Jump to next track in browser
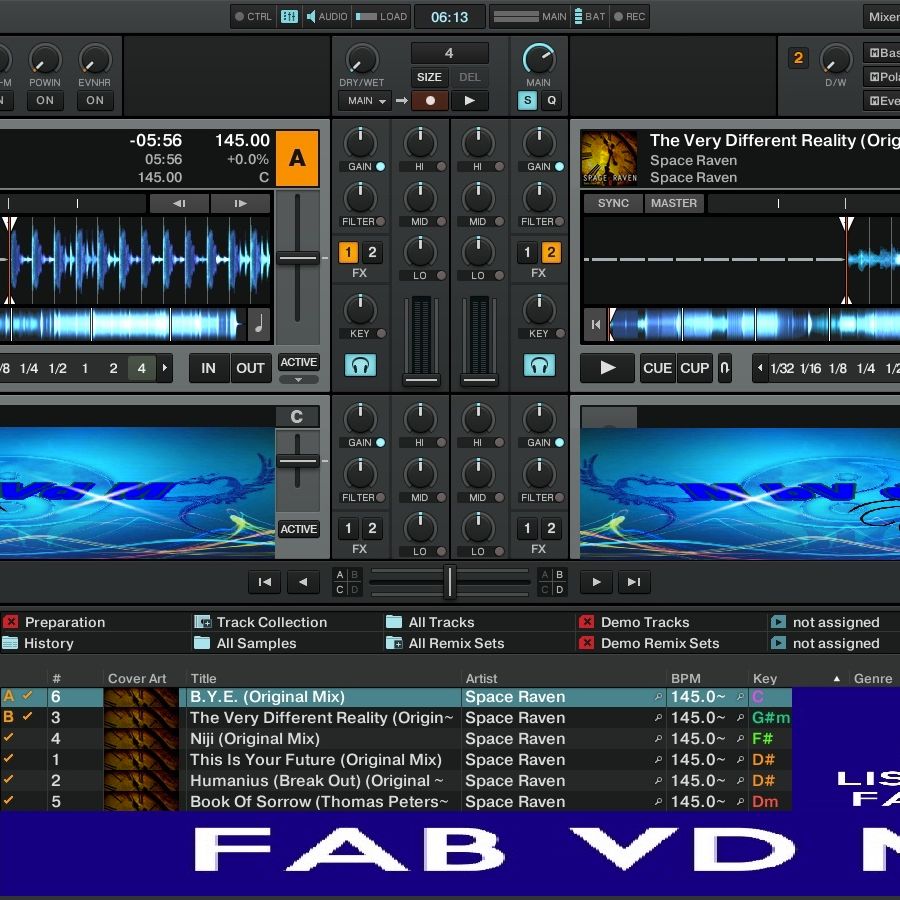 coord(634,582)
